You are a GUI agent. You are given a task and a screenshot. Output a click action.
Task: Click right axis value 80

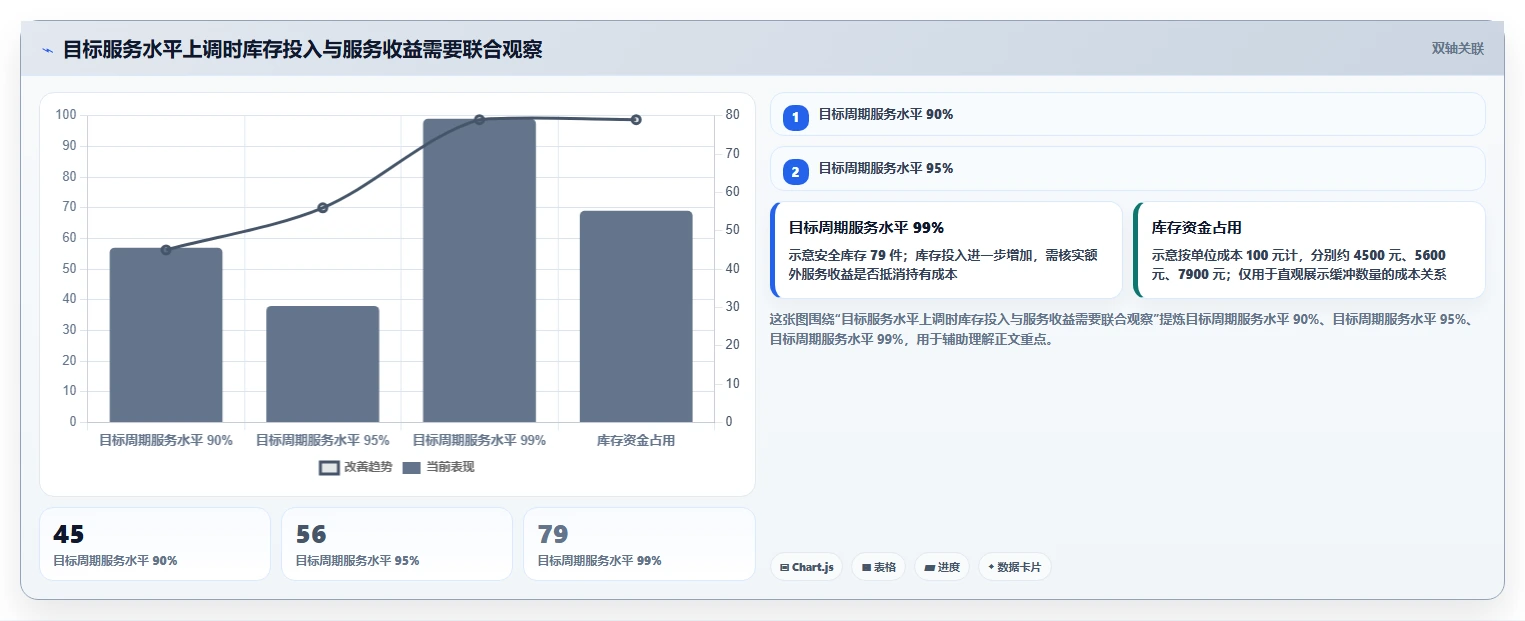coord(732,115)
